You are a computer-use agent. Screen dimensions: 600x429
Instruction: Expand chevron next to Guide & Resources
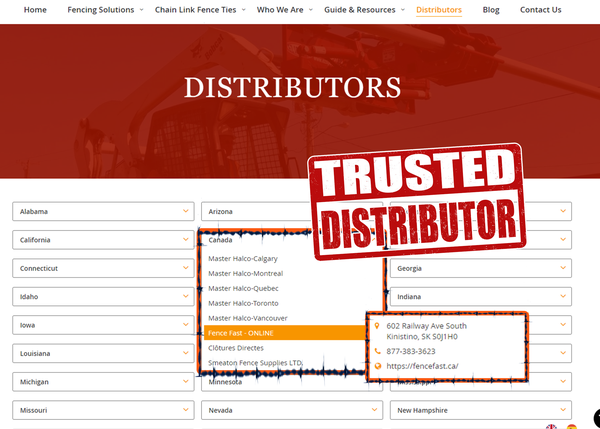(x=403, y=10)
